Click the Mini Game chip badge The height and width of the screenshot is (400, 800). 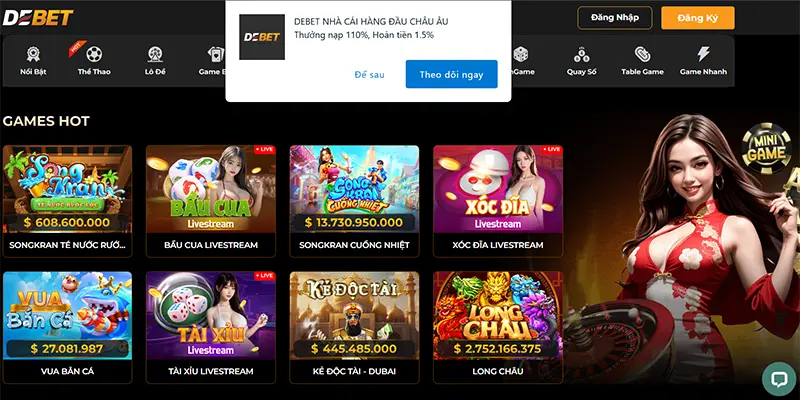click(766, 148)
